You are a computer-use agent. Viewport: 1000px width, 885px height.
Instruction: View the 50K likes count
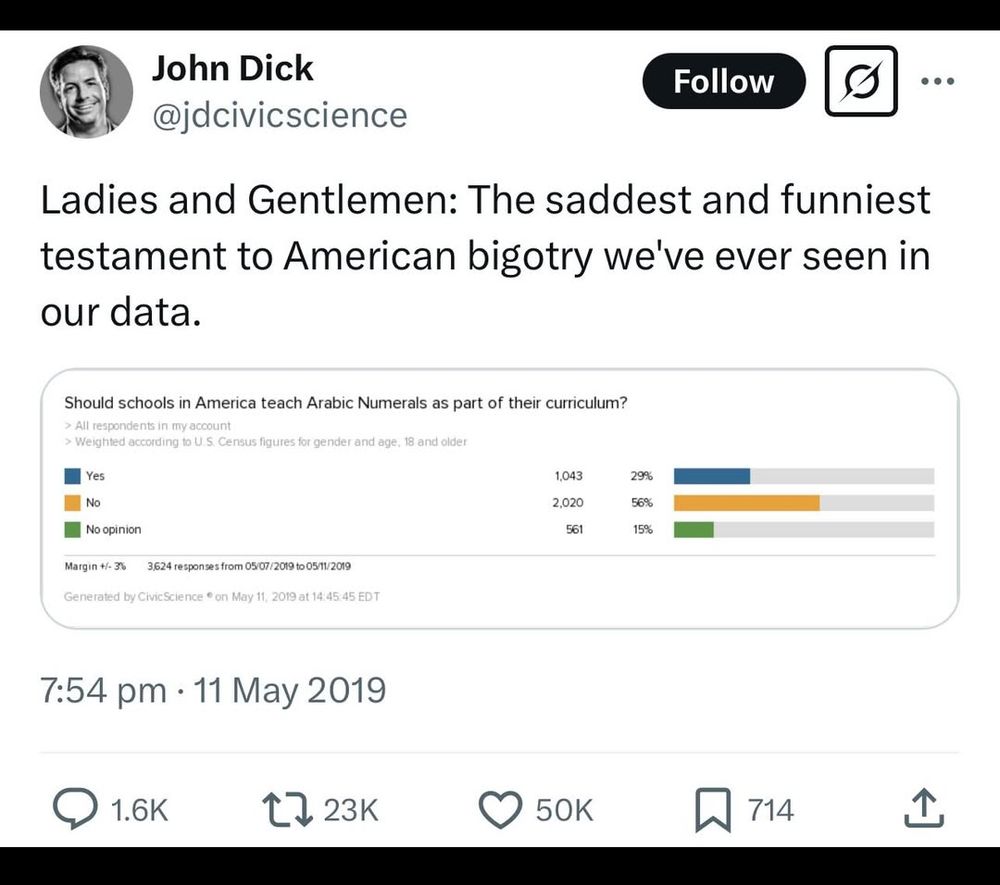564,810
